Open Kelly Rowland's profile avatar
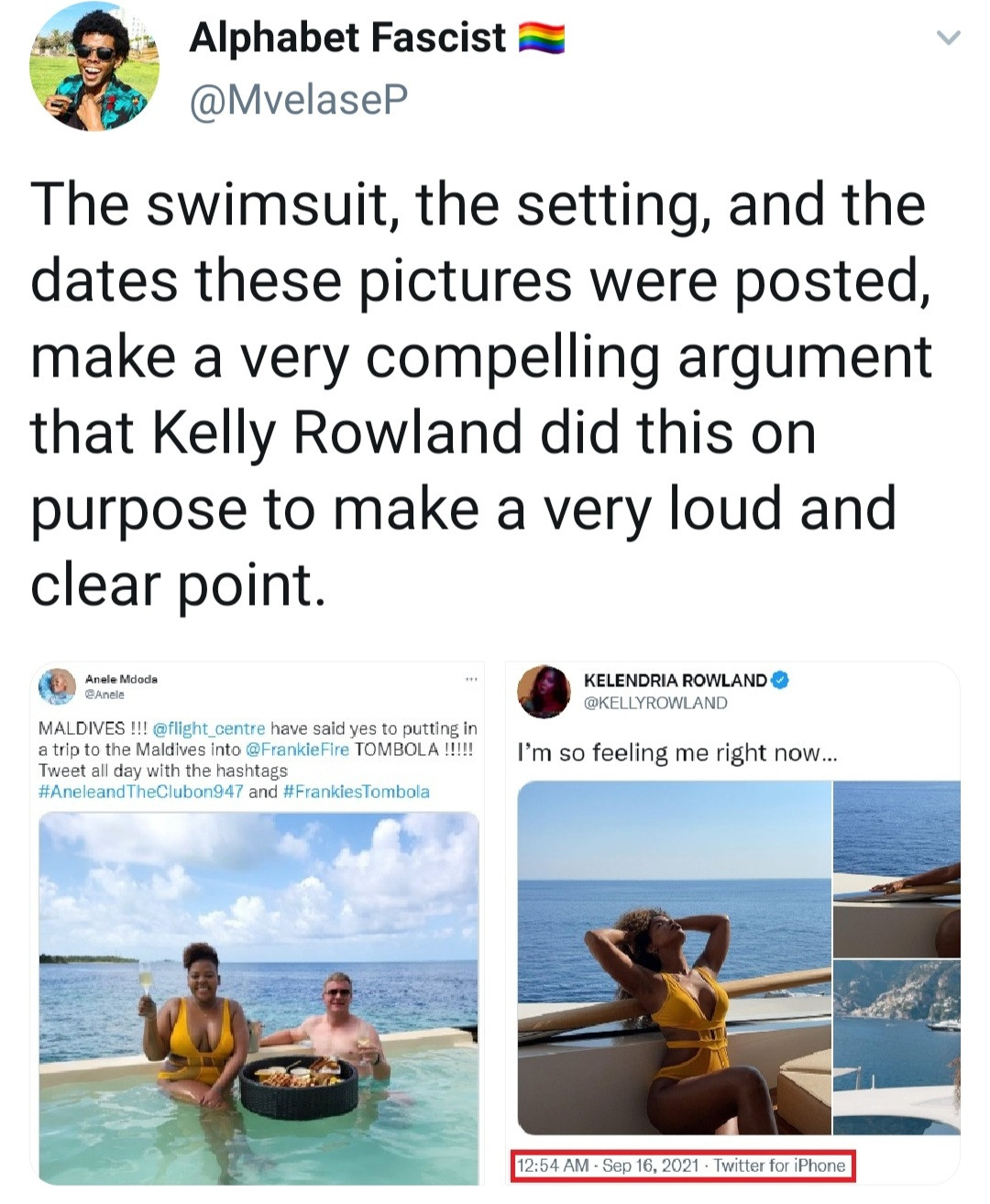This screenshot has width=990, height=1204. (x=544, y=692)
